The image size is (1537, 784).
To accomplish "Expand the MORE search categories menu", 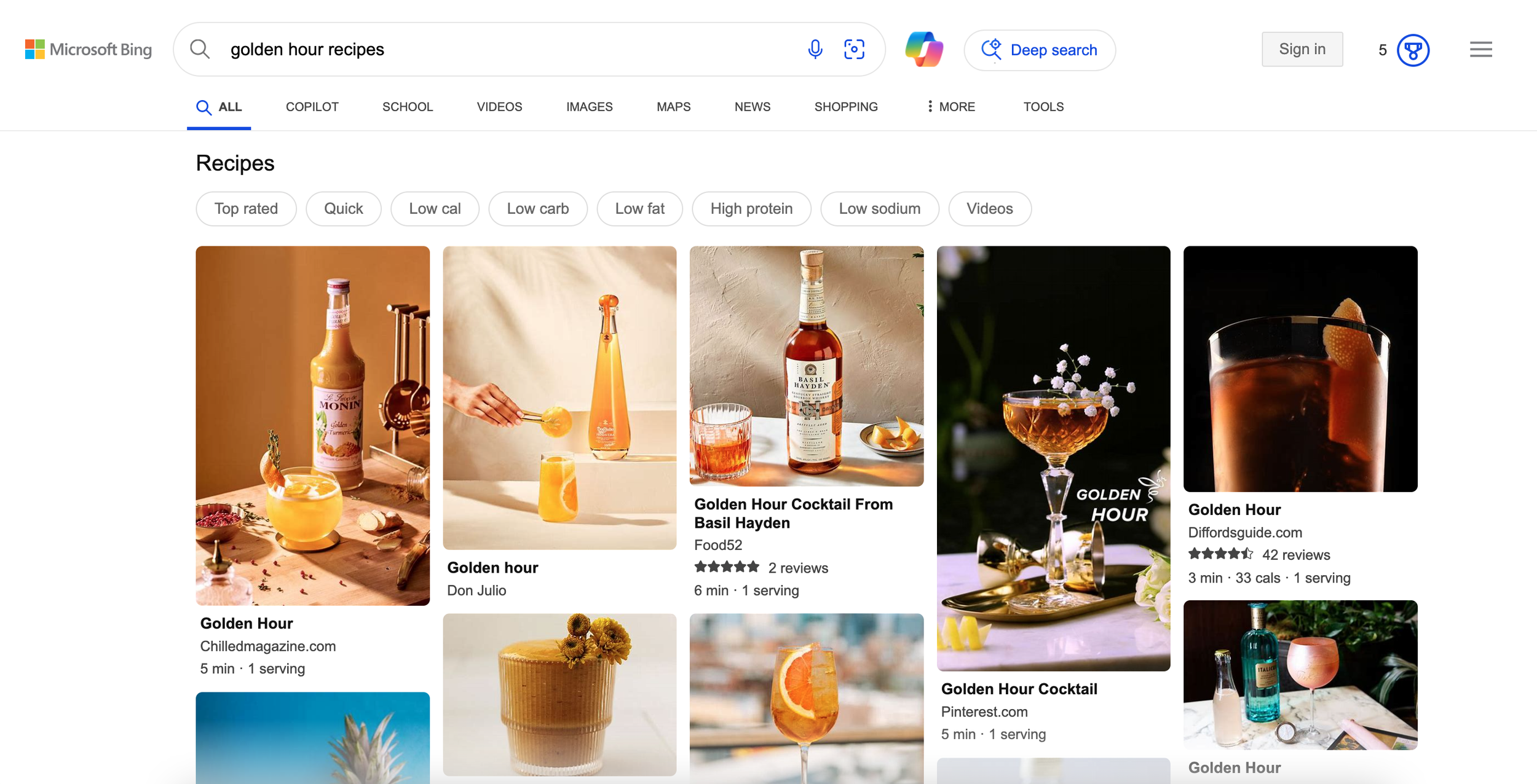I will 950,107.
